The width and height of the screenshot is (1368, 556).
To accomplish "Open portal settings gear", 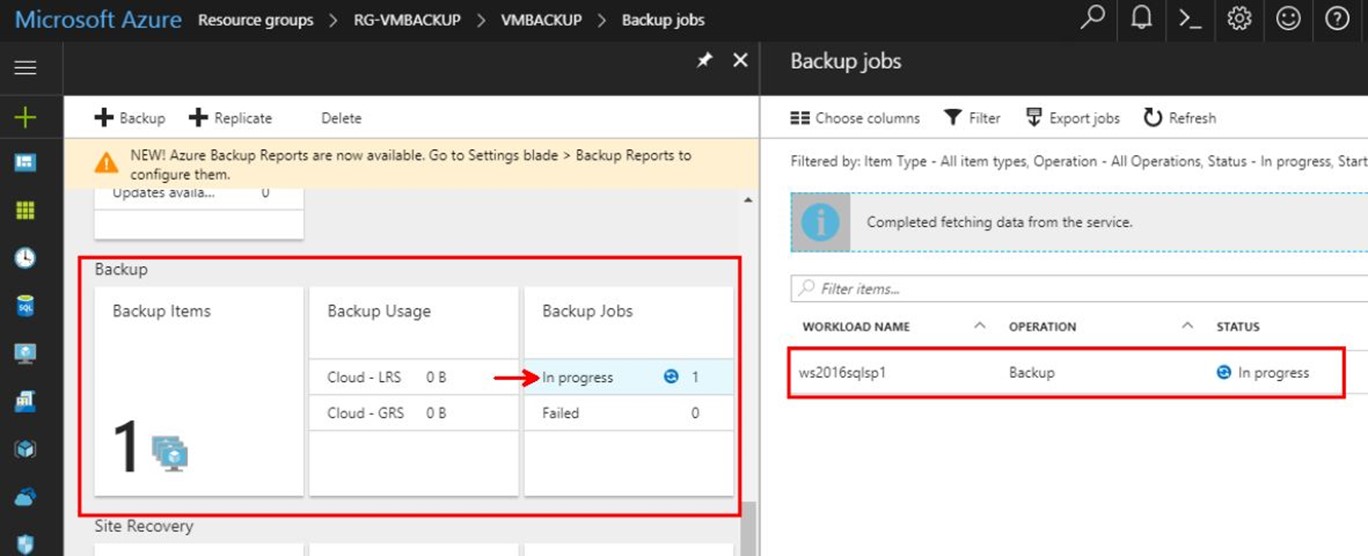I will coord(1239,18).
